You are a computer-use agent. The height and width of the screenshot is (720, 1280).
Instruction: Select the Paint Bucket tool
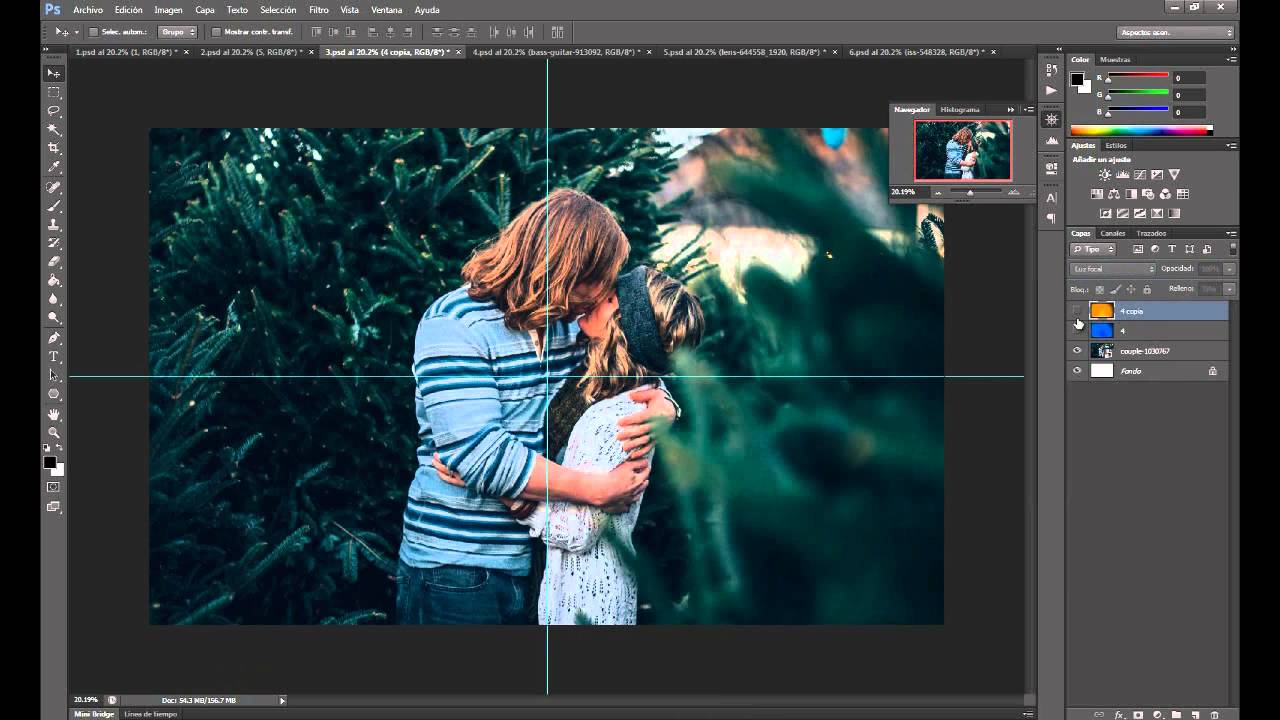pyautogui.click(x=54, y=281)
